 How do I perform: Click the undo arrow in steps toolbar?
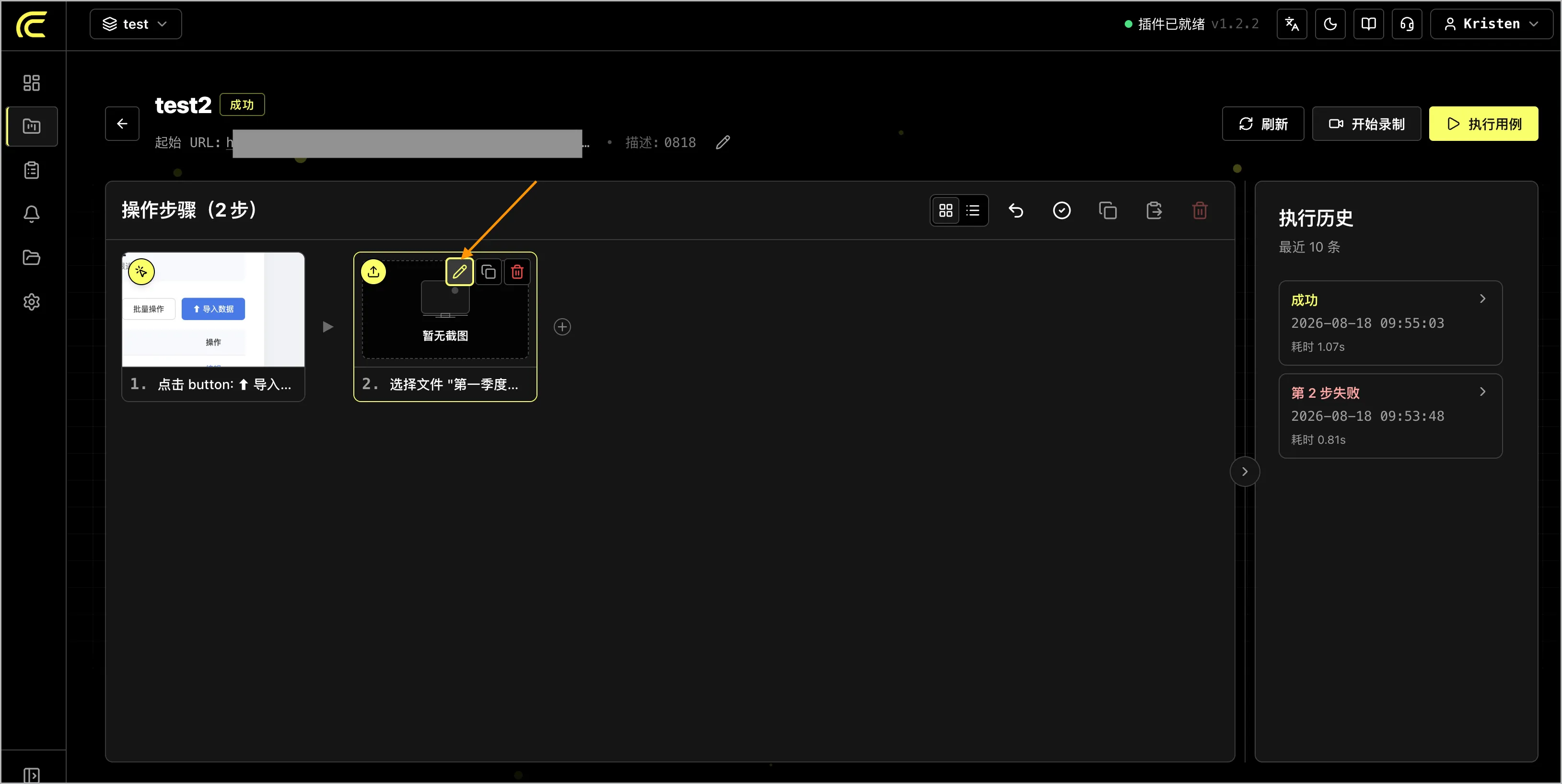[x=1015, y=210]
